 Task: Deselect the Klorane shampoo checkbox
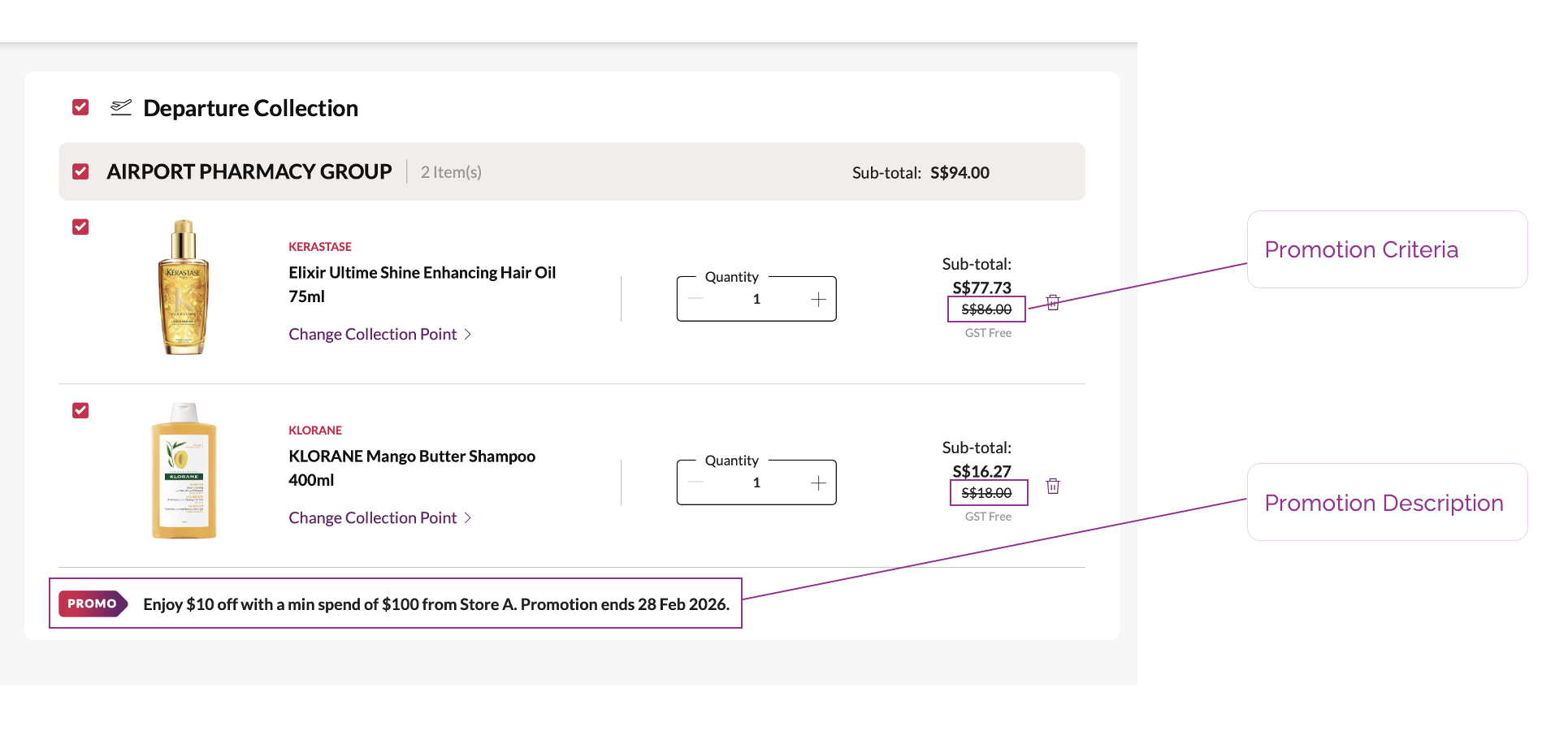[80, 410]
